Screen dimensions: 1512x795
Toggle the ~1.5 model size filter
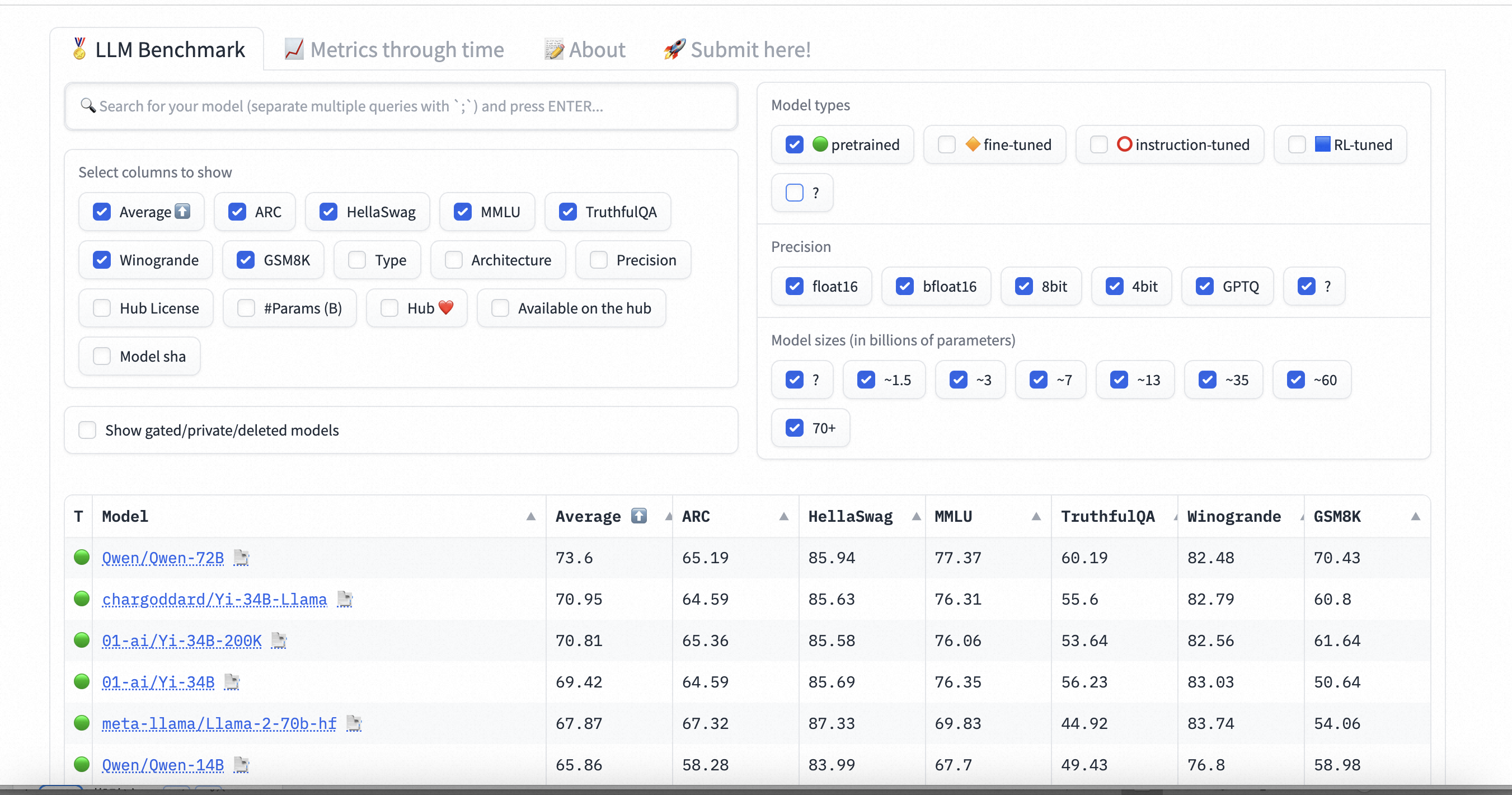pos(866,380)
